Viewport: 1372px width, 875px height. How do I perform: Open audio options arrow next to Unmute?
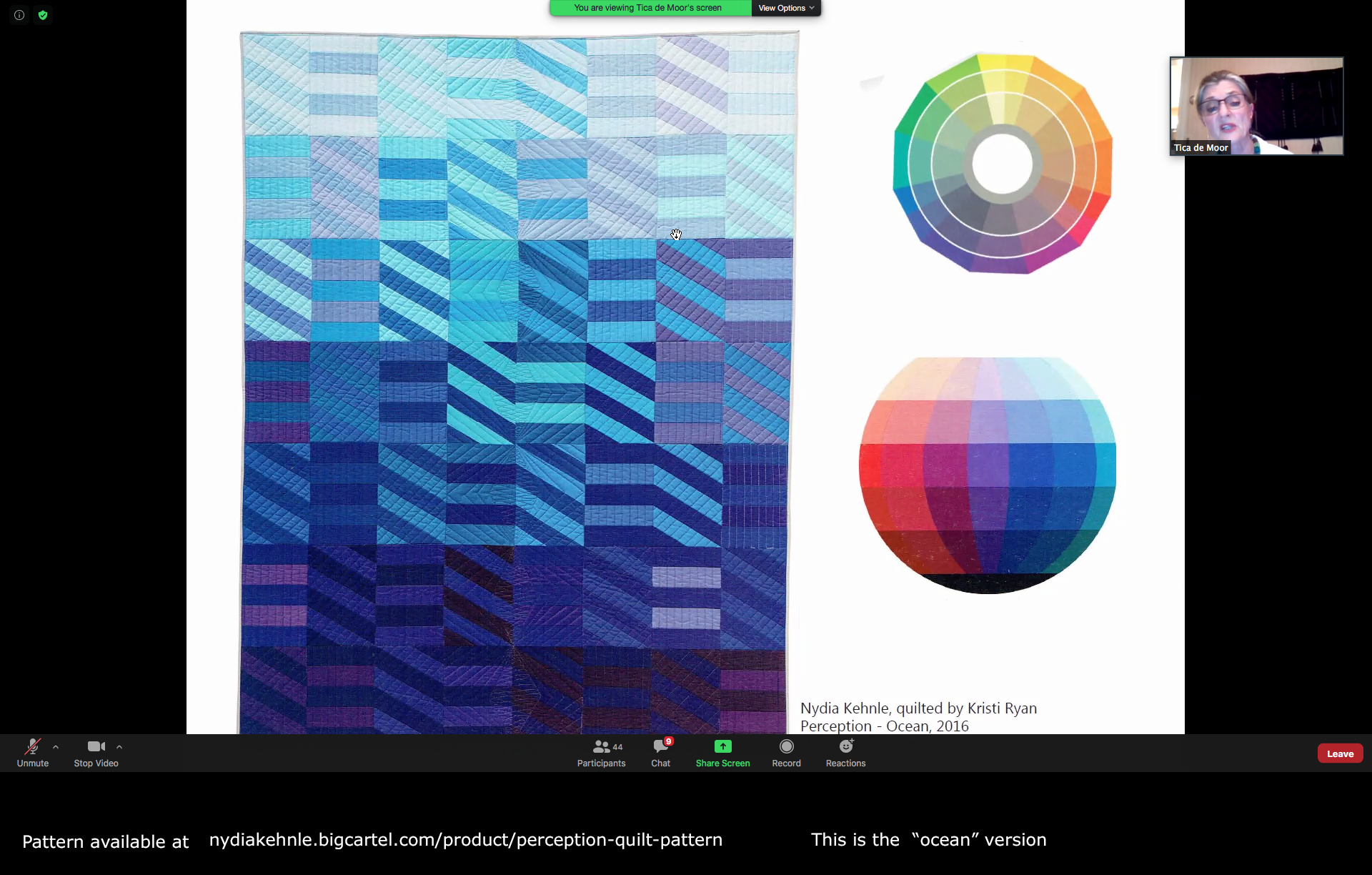(x=56, y=747)
